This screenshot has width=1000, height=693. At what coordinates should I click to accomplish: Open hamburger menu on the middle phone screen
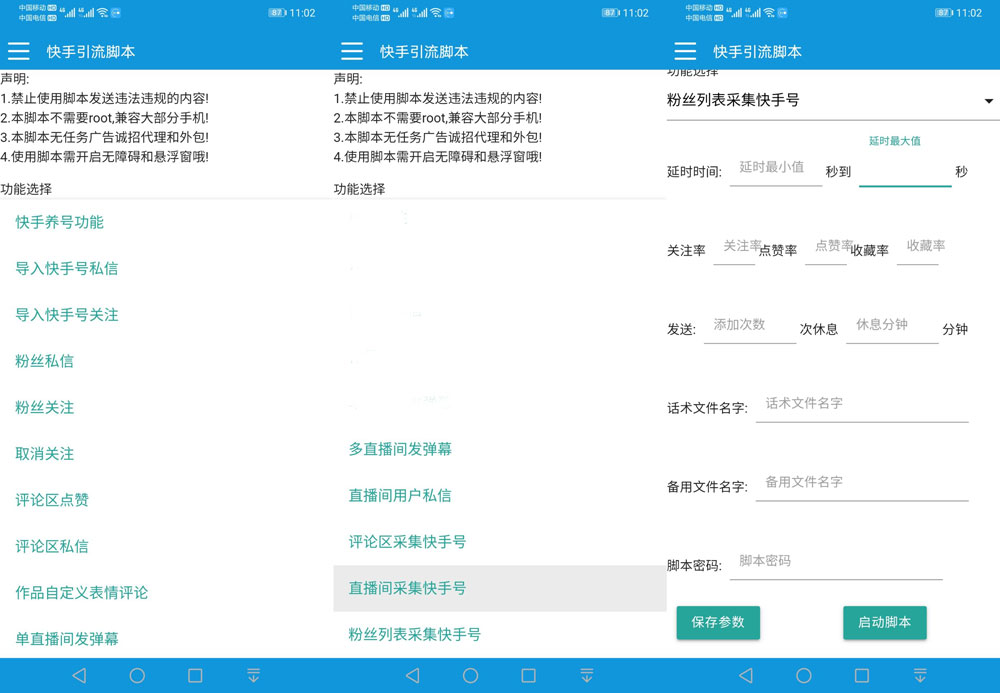(352, 51)
